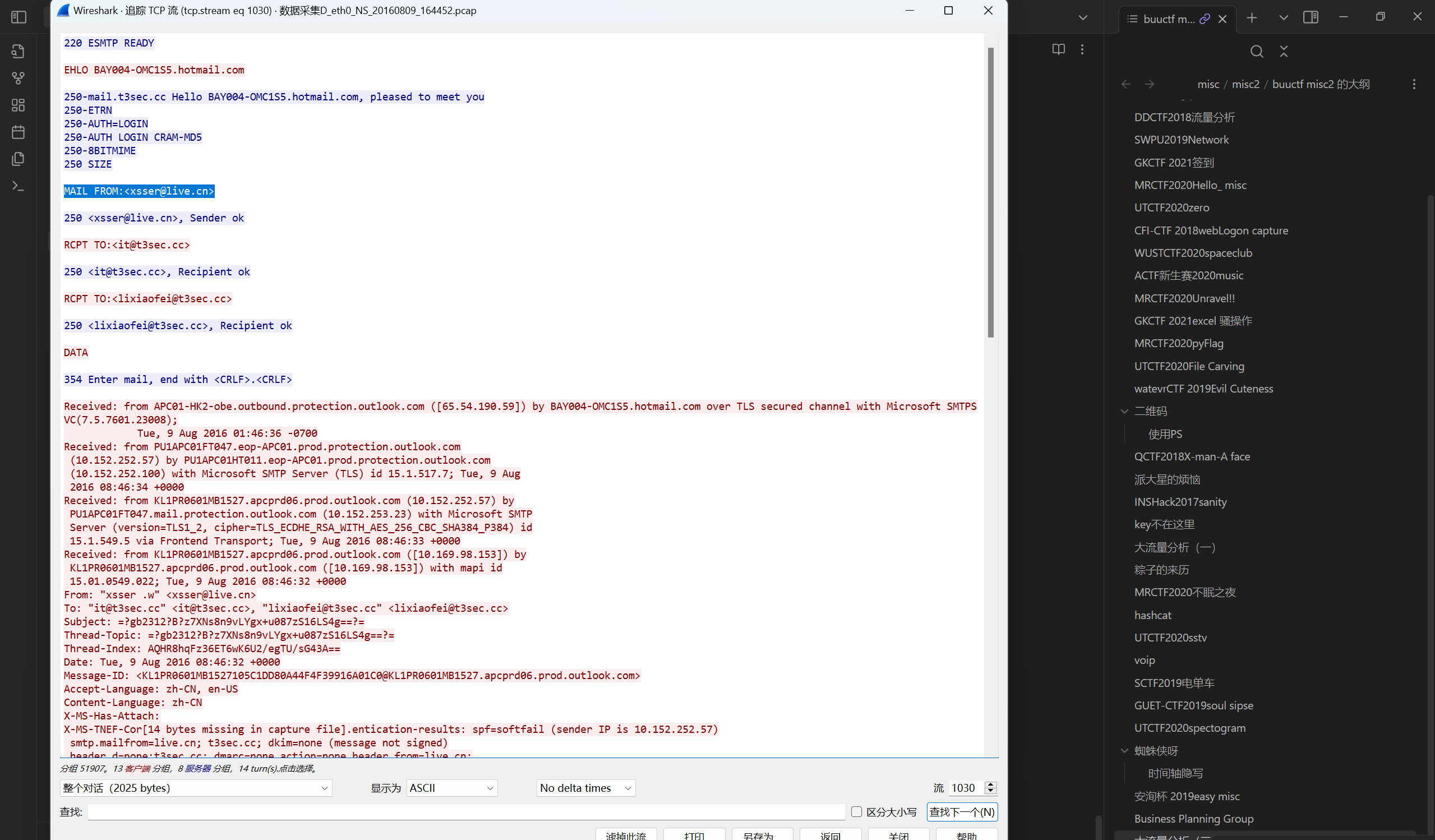
Task: Jump to MRCTF2020Hello_ misc outline heading
Action: (x=1190, y=185)
